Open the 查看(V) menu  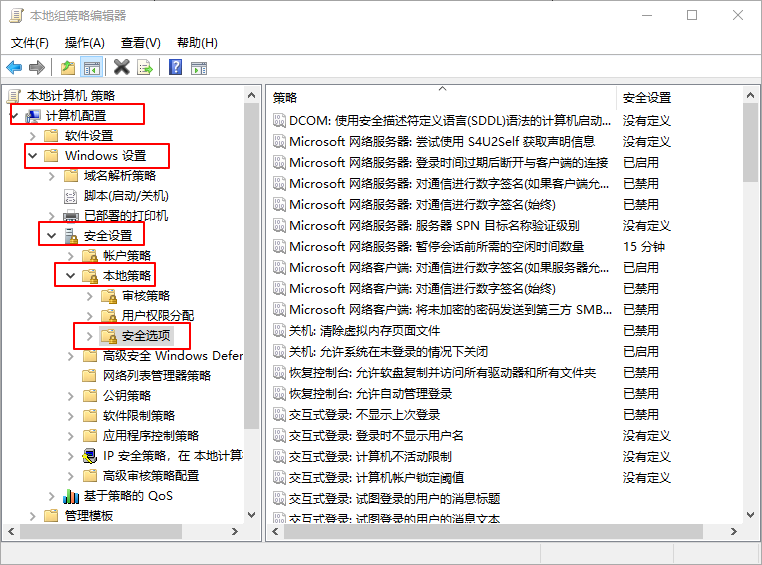point(140,42)
